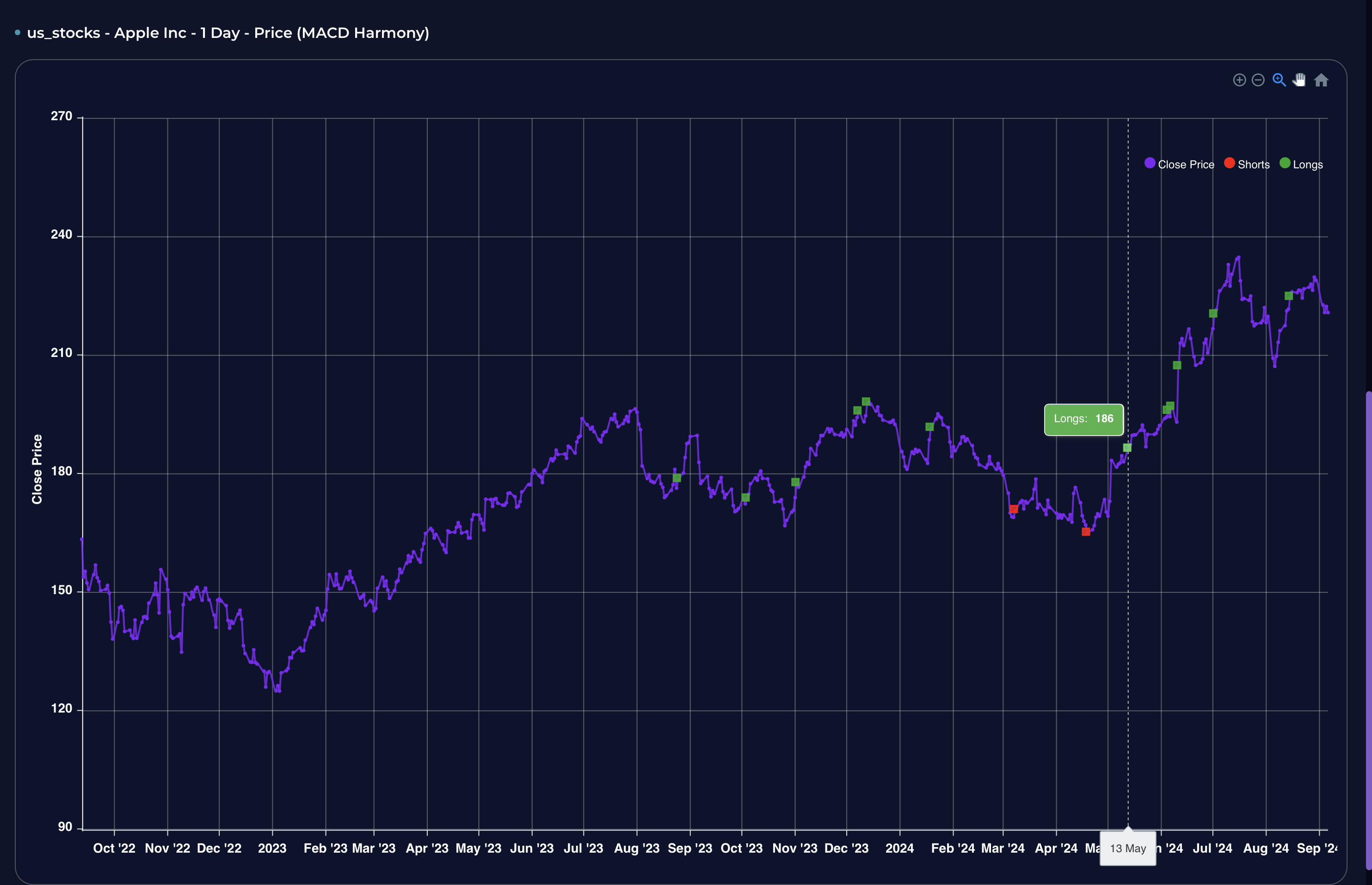Click the 'Mar '24' x-axis label
Screen dimensions: 1372x885
click(x=1003, y=848)
